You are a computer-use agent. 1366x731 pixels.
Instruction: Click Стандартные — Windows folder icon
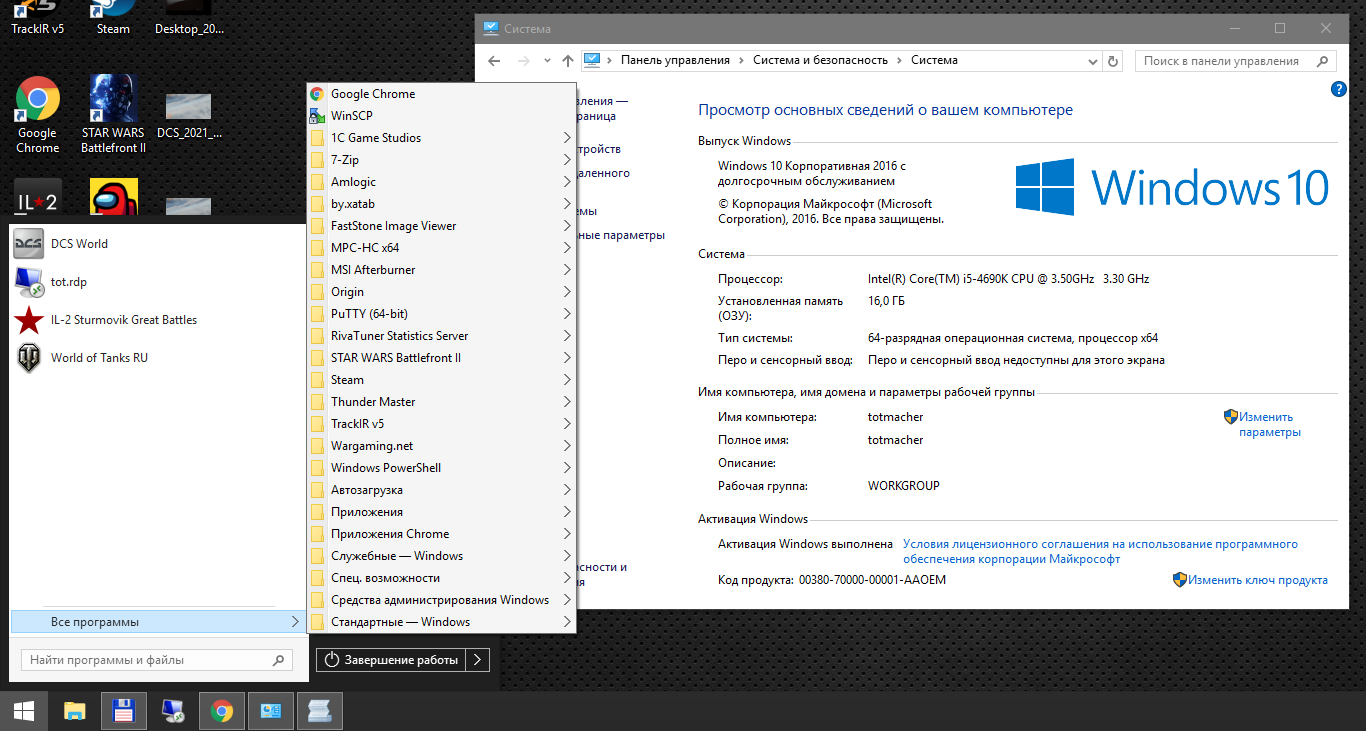pyautogui.click(x=317, y=622)
